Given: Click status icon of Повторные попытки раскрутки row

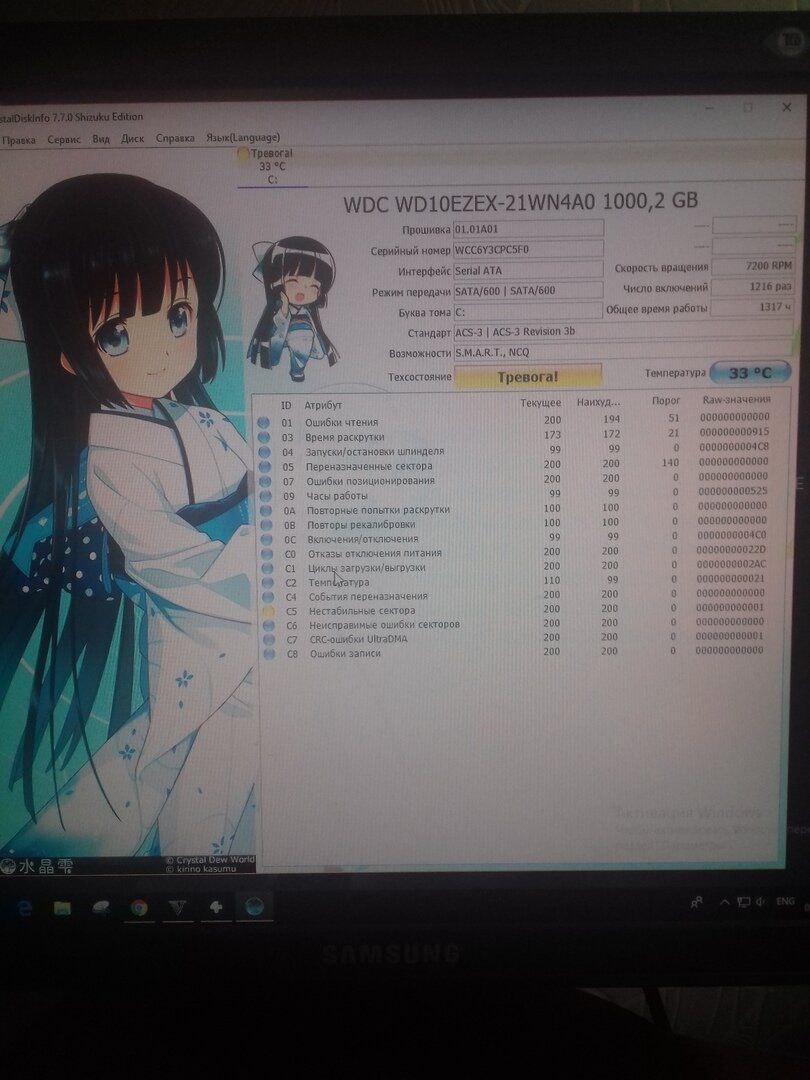Looking at the screenshot, I should coord(265,510).
